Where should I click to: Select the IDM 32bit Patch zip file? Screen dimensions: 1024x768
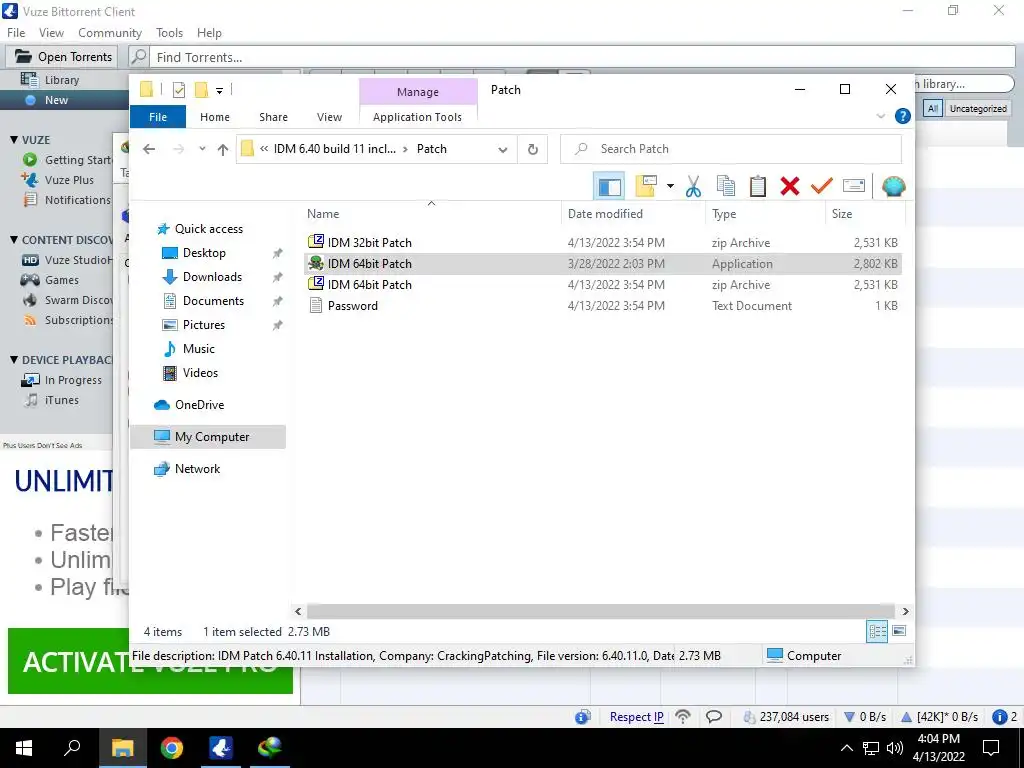coord(603,242)
